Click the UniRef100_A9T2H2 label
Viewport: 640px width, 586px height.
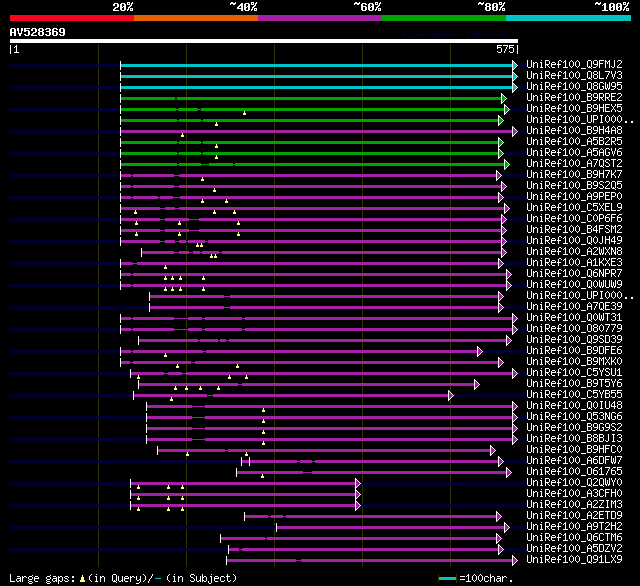pyautogui.click(x=574, y=526)
